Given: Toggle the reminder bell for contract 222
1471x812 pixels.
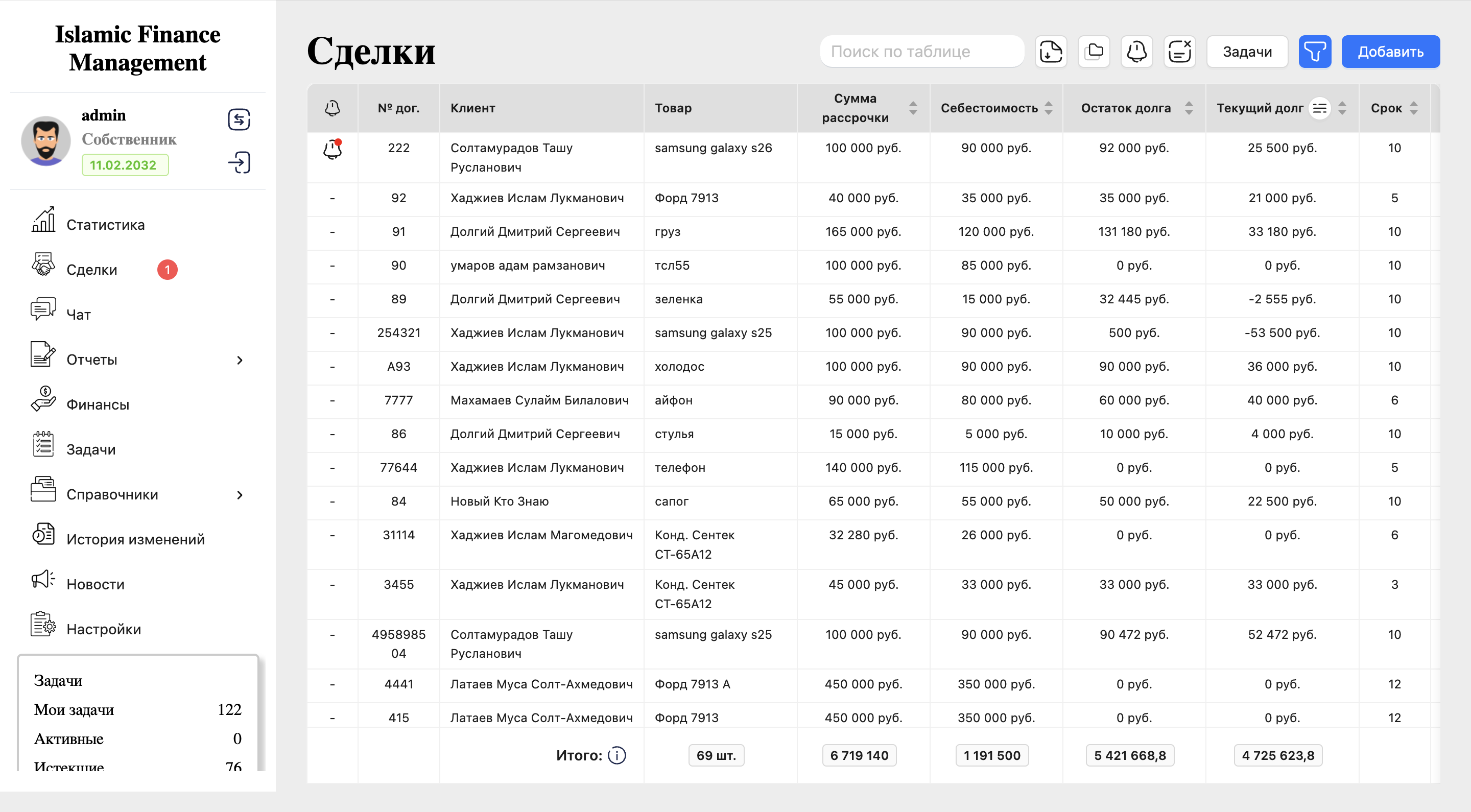Looking at the screenshot, I should pyautogui.click(x=333, y=150).
